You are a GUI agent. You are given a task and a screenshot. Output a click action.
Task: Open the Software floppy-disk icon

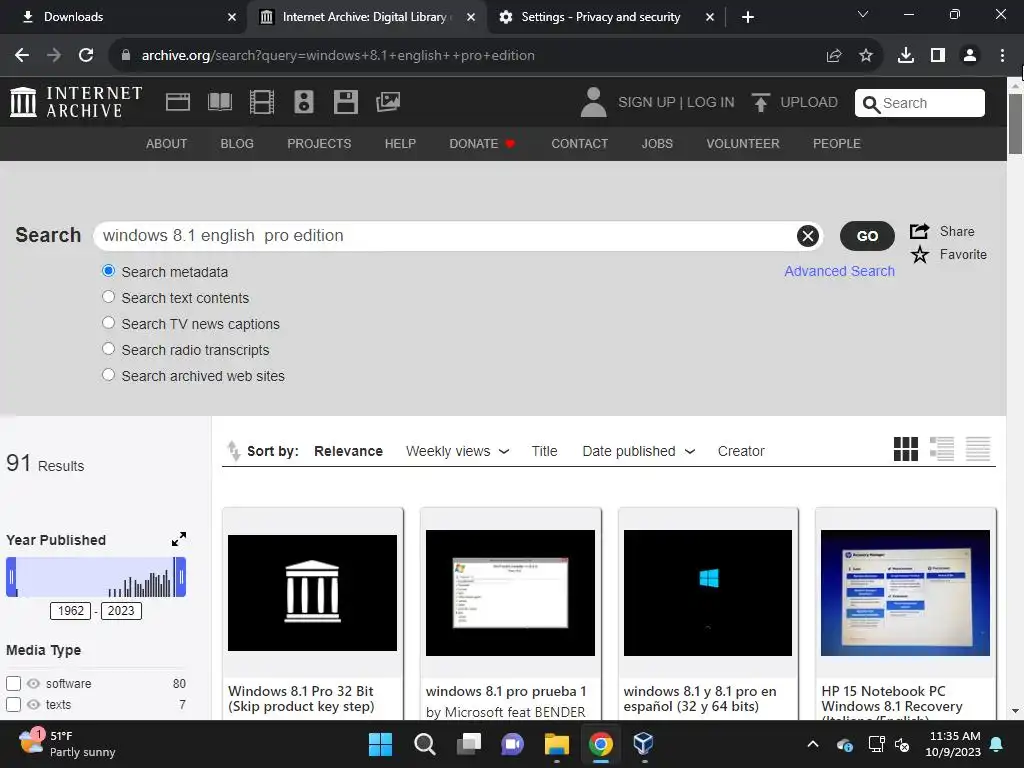click(345, 102)
